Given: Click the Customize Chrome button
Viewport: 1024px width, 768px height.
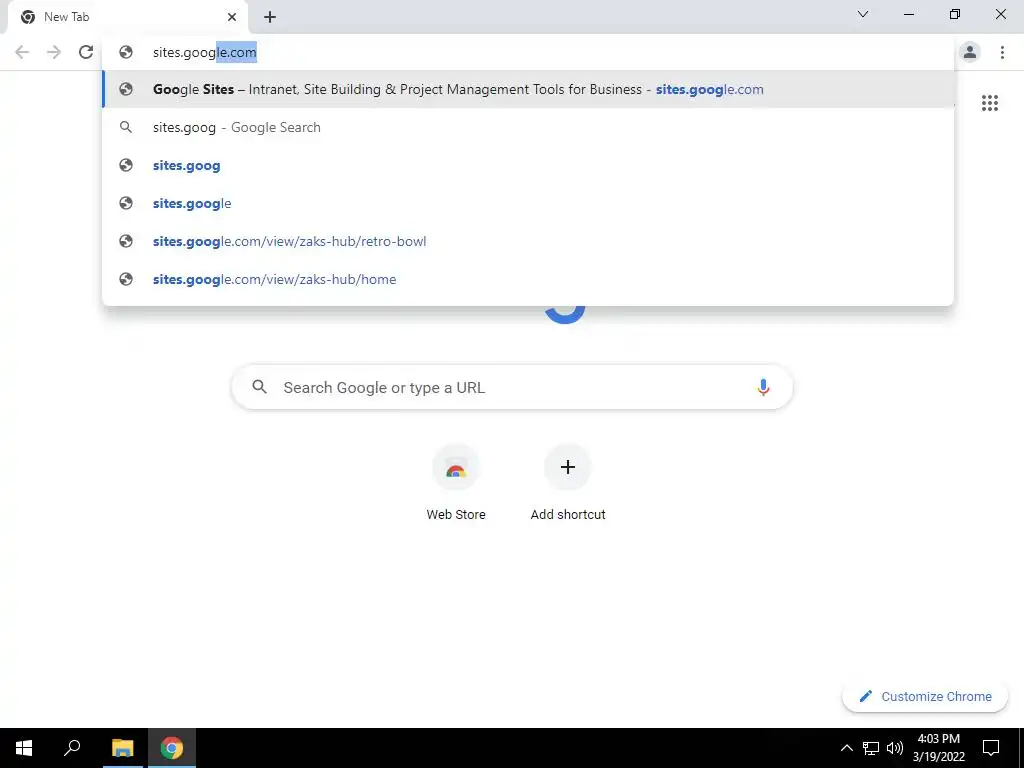Looking at the screenshot, I should point(925,696).
